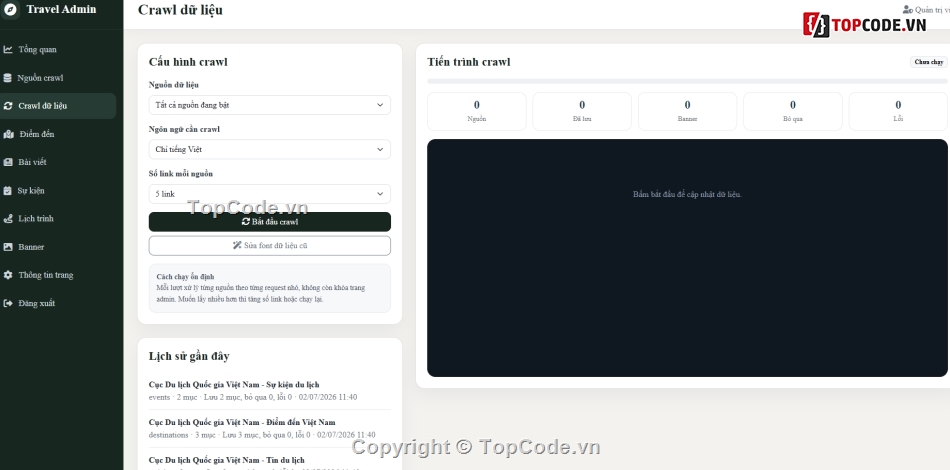Open the Số link mỗi nguồn dropdown
This screenshot has width=950, height=470.
click(x=270, y=194)
